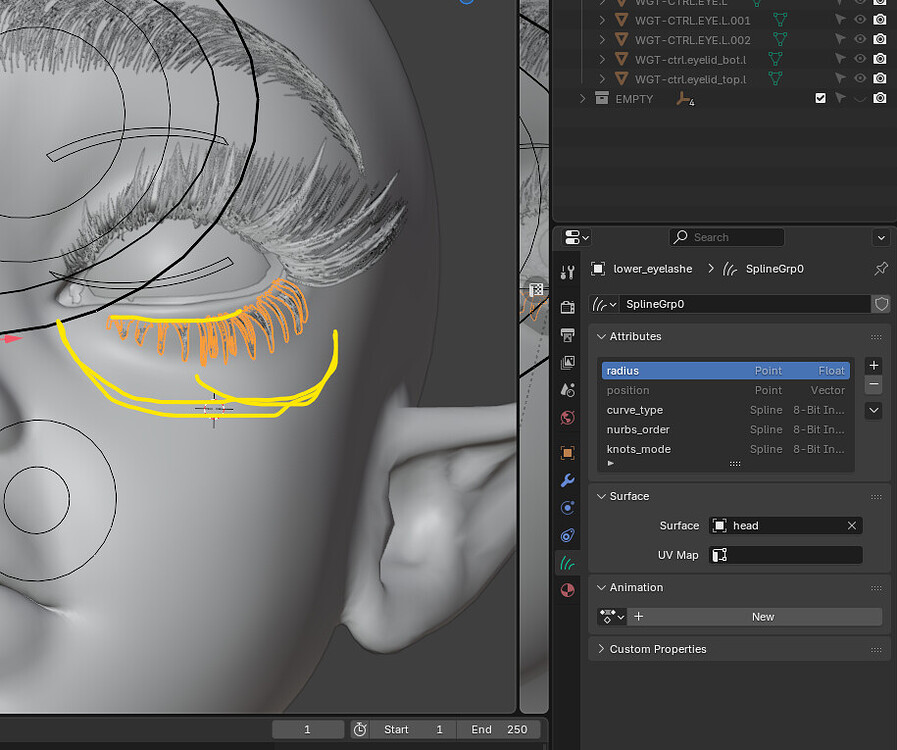Expand the Custom Properties panel

[601, 649]
